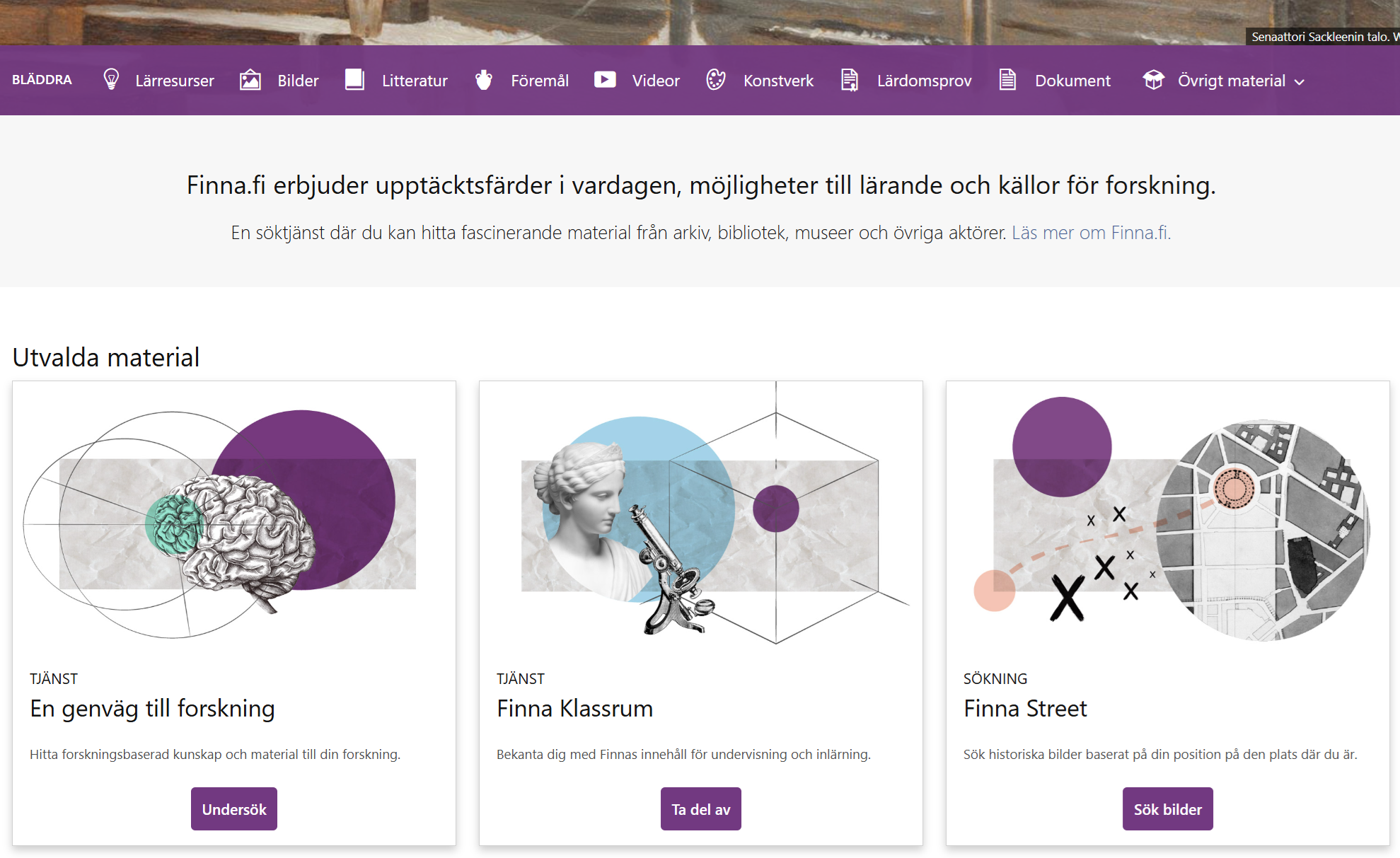
Task: Expand the Övrigt material dropdown chevron
Action: tap(1300, 82)
